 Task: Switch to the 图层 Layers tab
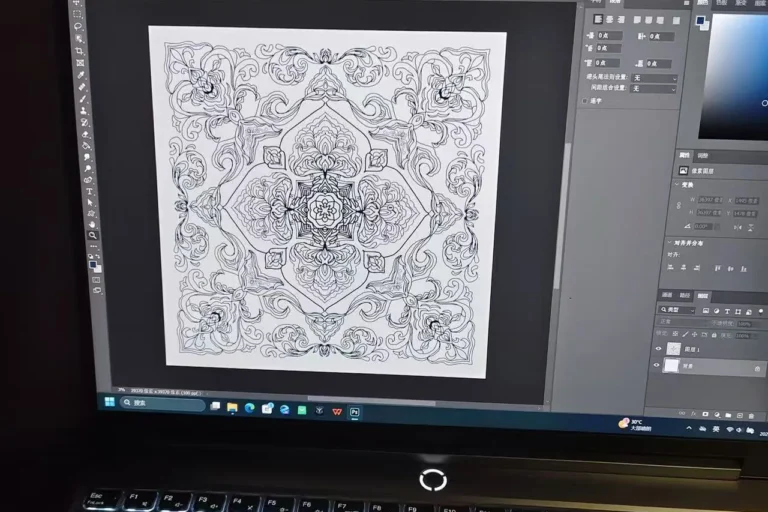click(703, 296)
